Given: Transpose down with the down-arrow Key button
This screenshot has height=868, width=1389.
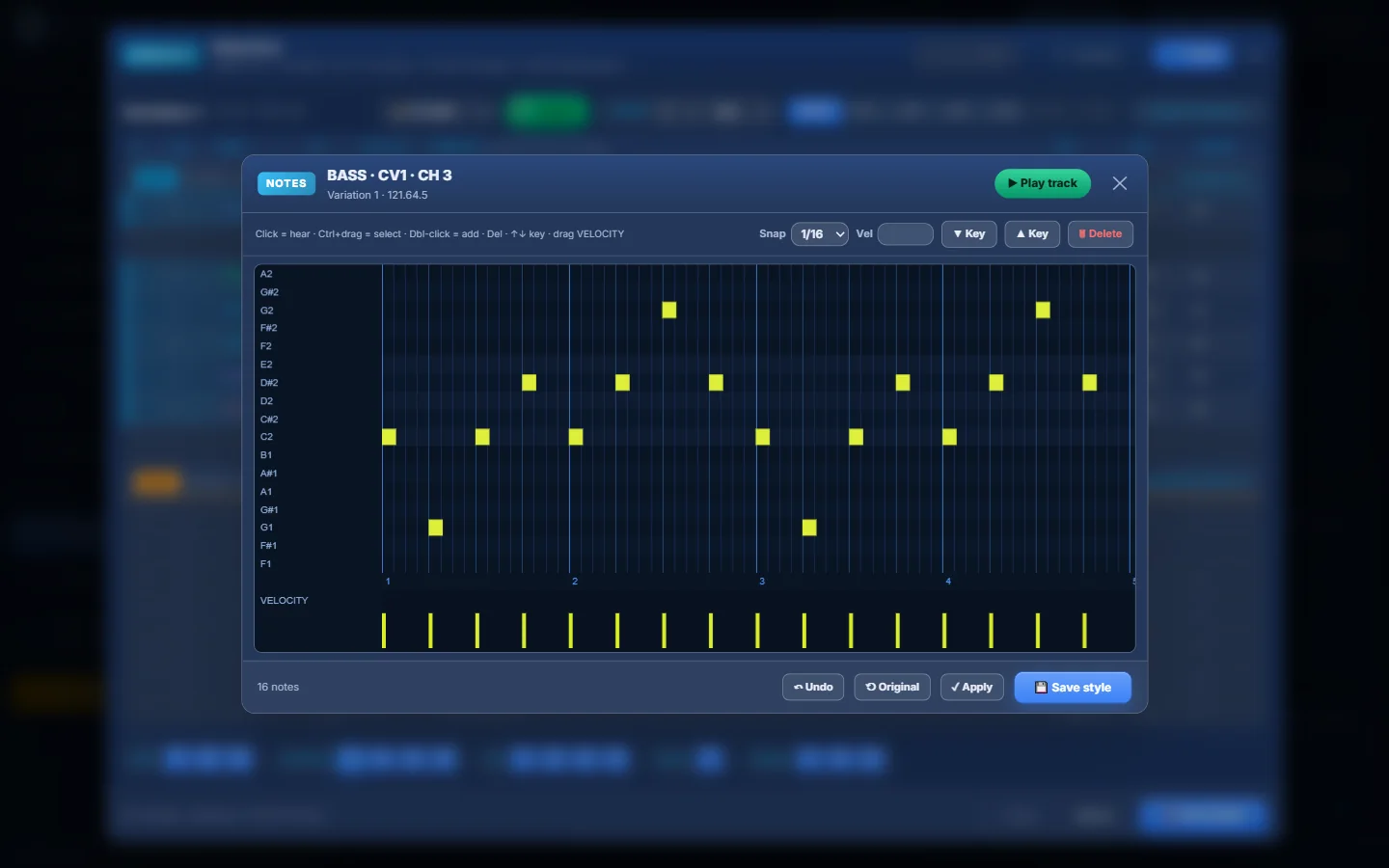Looking at the screenshot, I should pyautogui.click(x=969, y=234).
